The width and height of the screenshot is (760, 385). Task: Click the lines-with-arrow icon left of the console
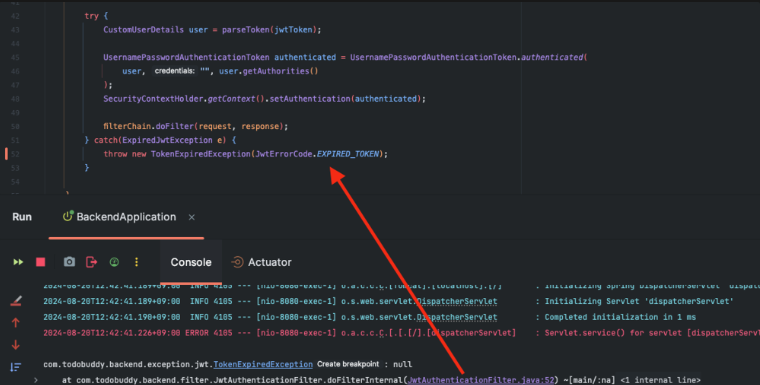pos(16,367)
